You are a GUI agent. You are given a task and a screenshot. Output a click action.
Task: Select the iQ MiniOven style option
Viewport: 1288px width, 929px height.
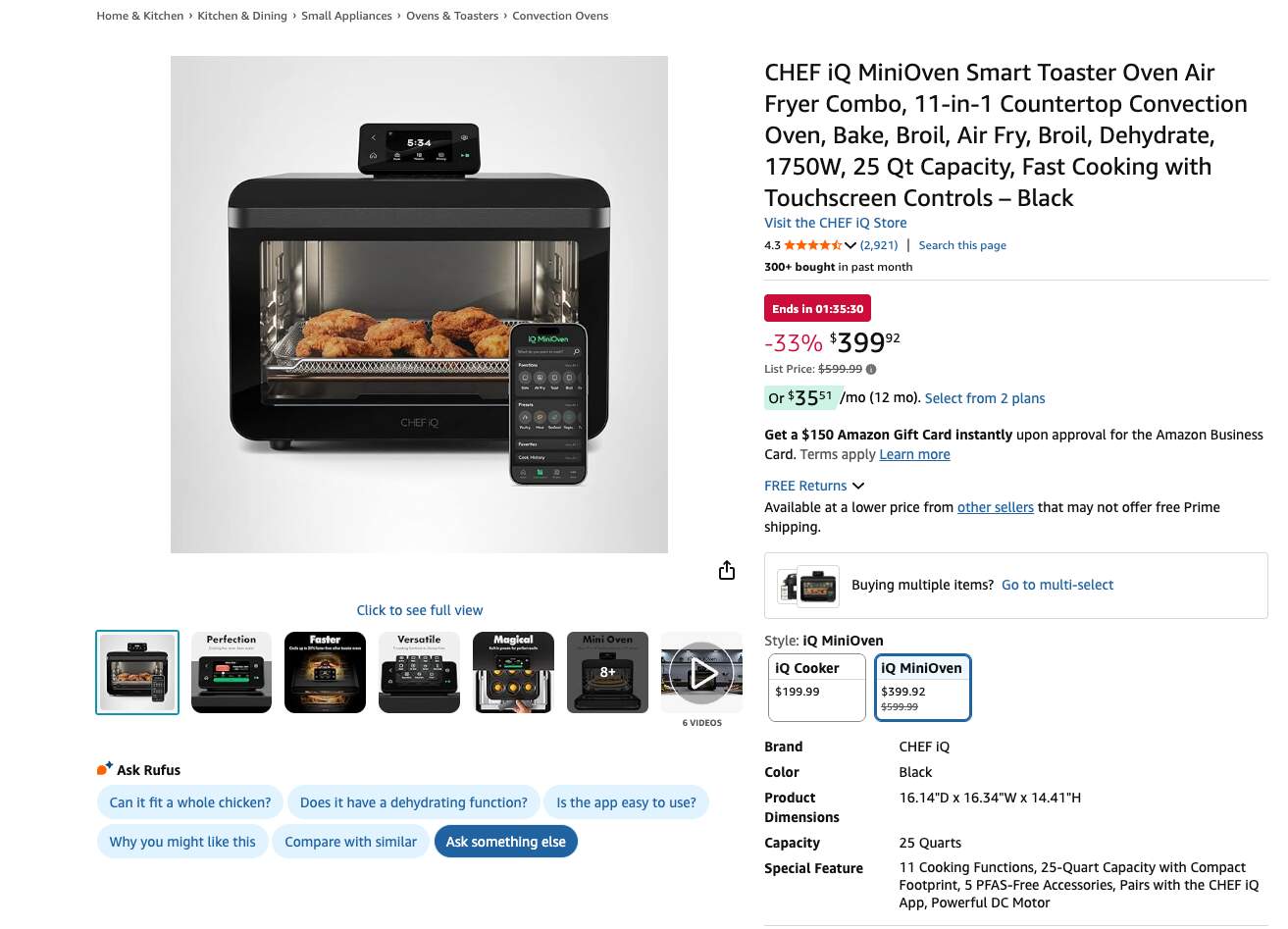tap(923, 688)
